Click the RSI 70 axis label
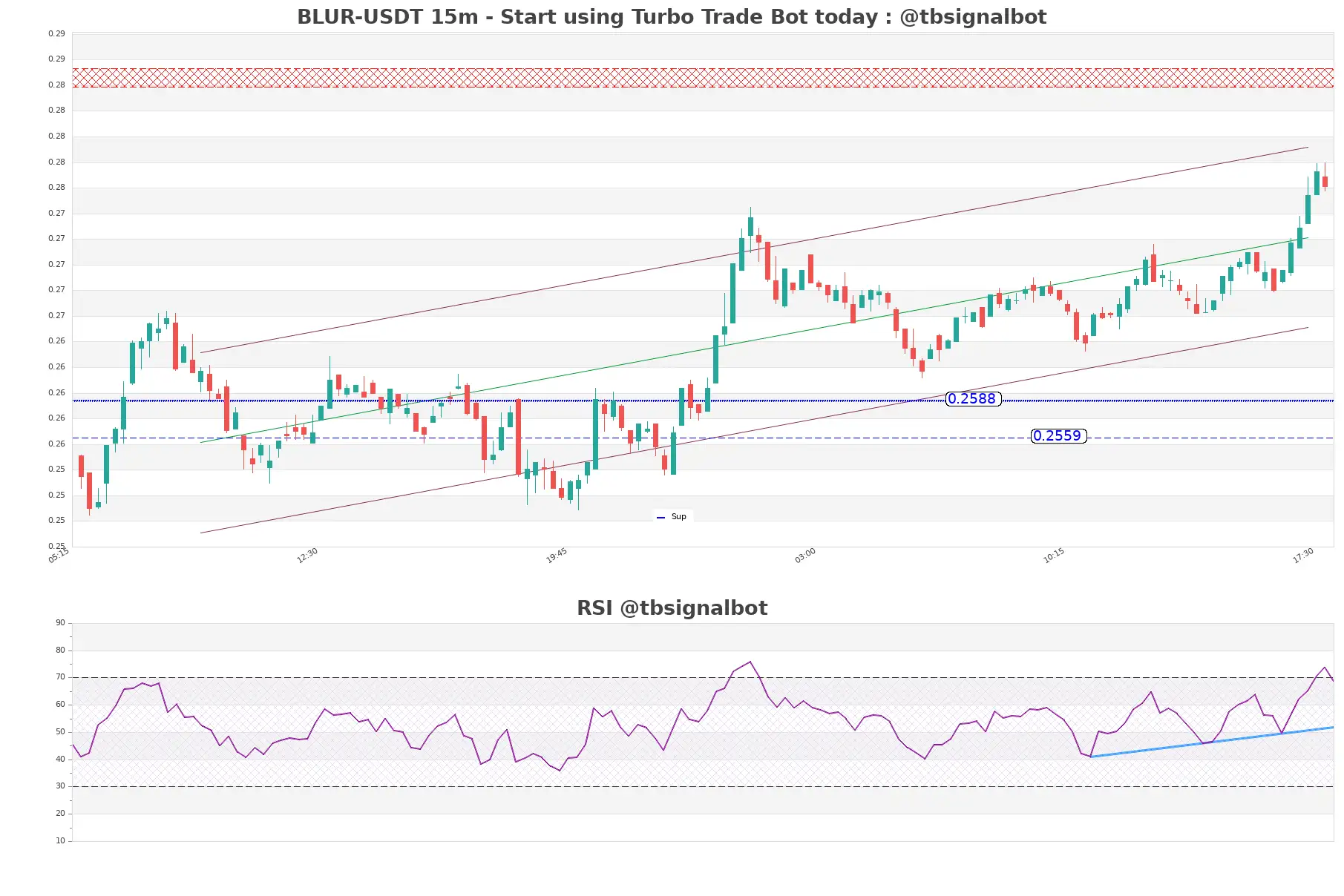1344x896 pixels. (x=60, y=677)
